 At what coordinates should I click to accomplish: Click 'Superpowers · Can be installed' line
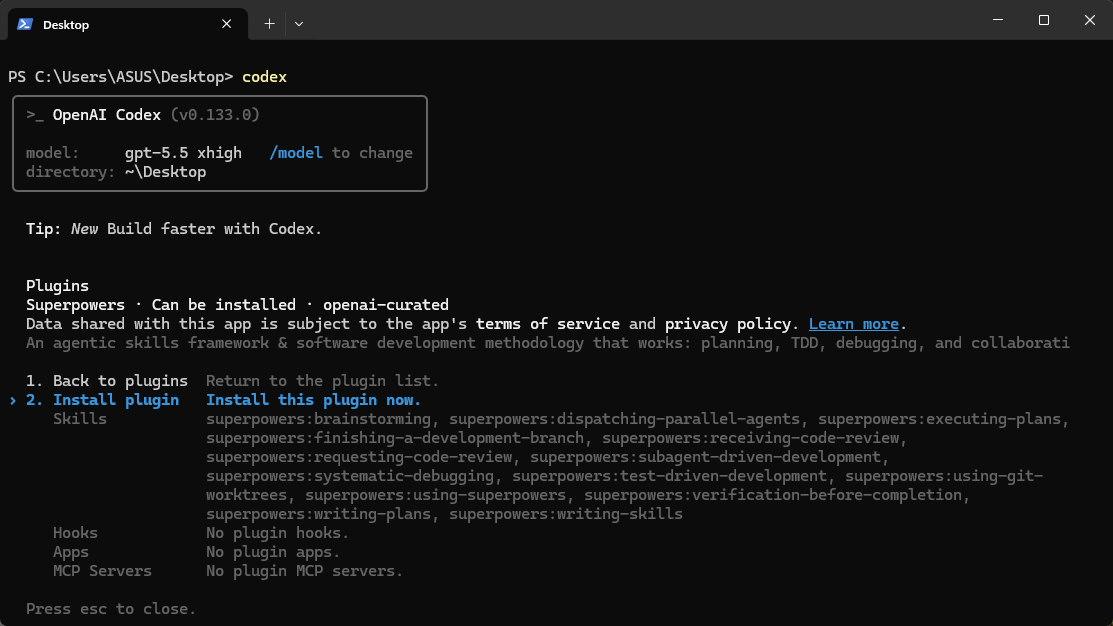tap(161, 305)
